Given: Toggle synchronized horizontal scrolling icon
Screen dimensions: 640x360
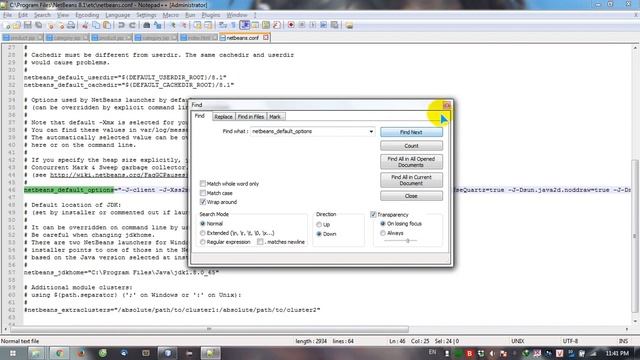Looking at the screenshot, I should pyautogui.click(x=209, y=25).
